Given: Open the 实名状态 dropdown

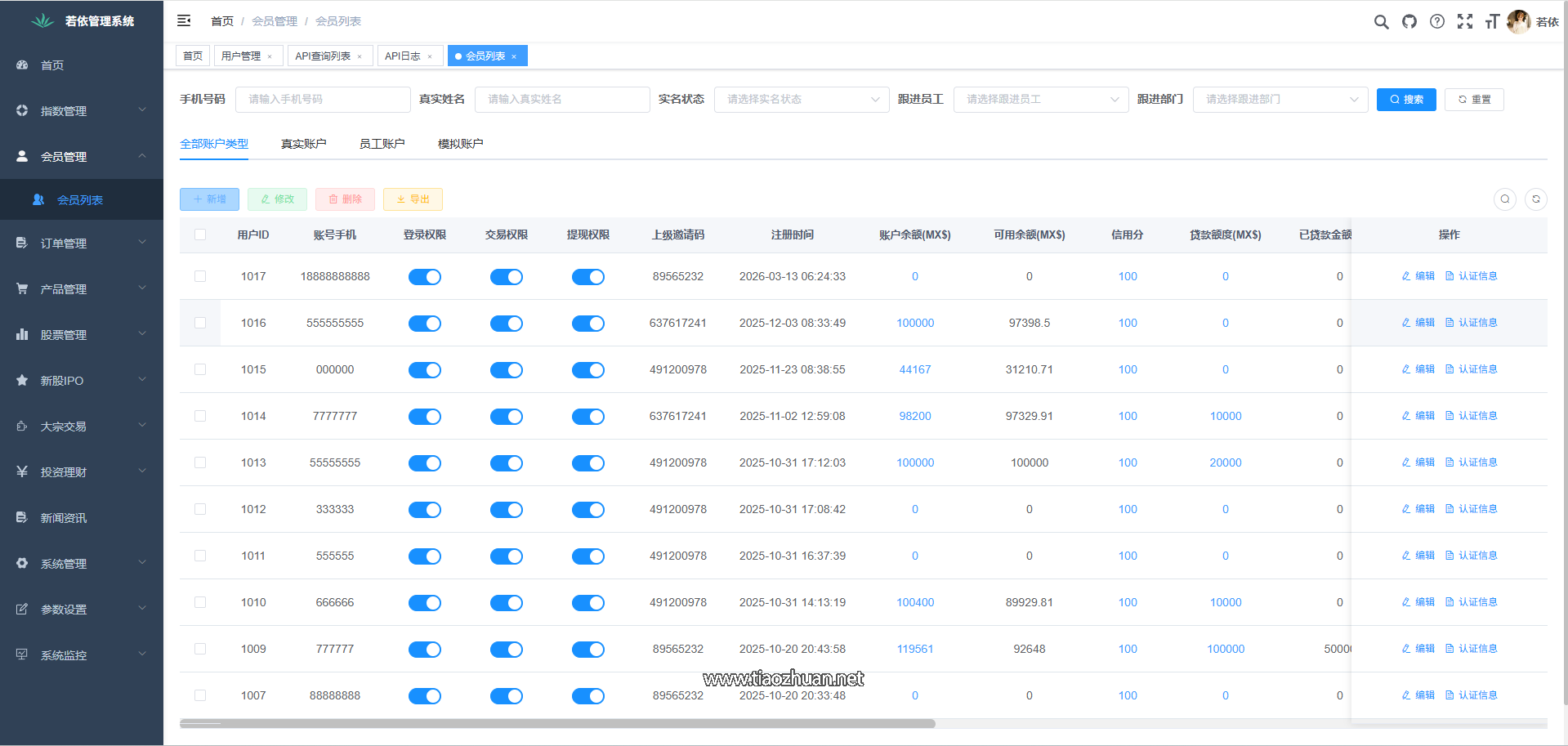Looking at the screenshot, I should (x=802, y=100).
